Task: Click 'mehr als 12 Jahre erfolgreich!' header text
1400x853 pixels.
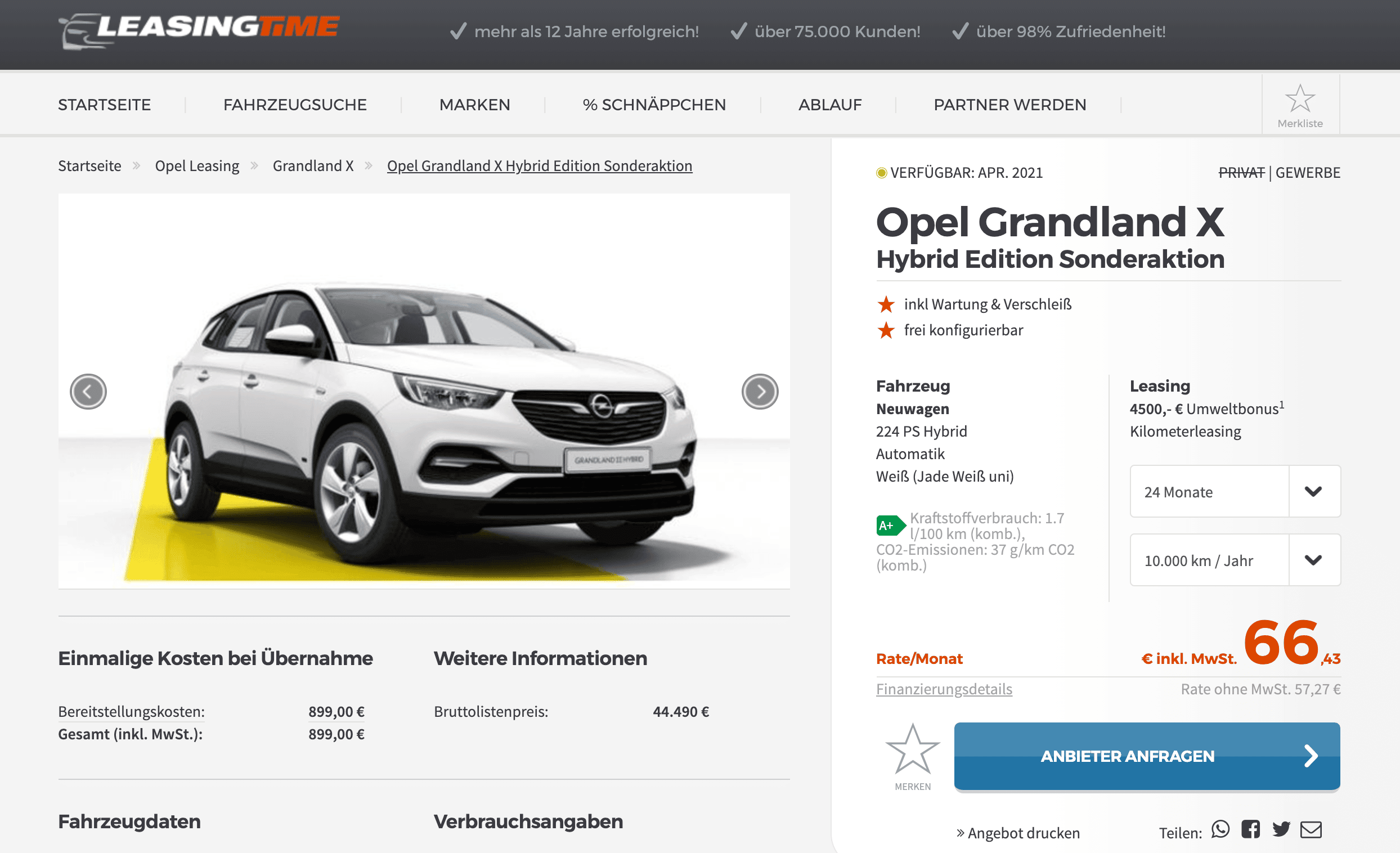Action: coord(586,32)
